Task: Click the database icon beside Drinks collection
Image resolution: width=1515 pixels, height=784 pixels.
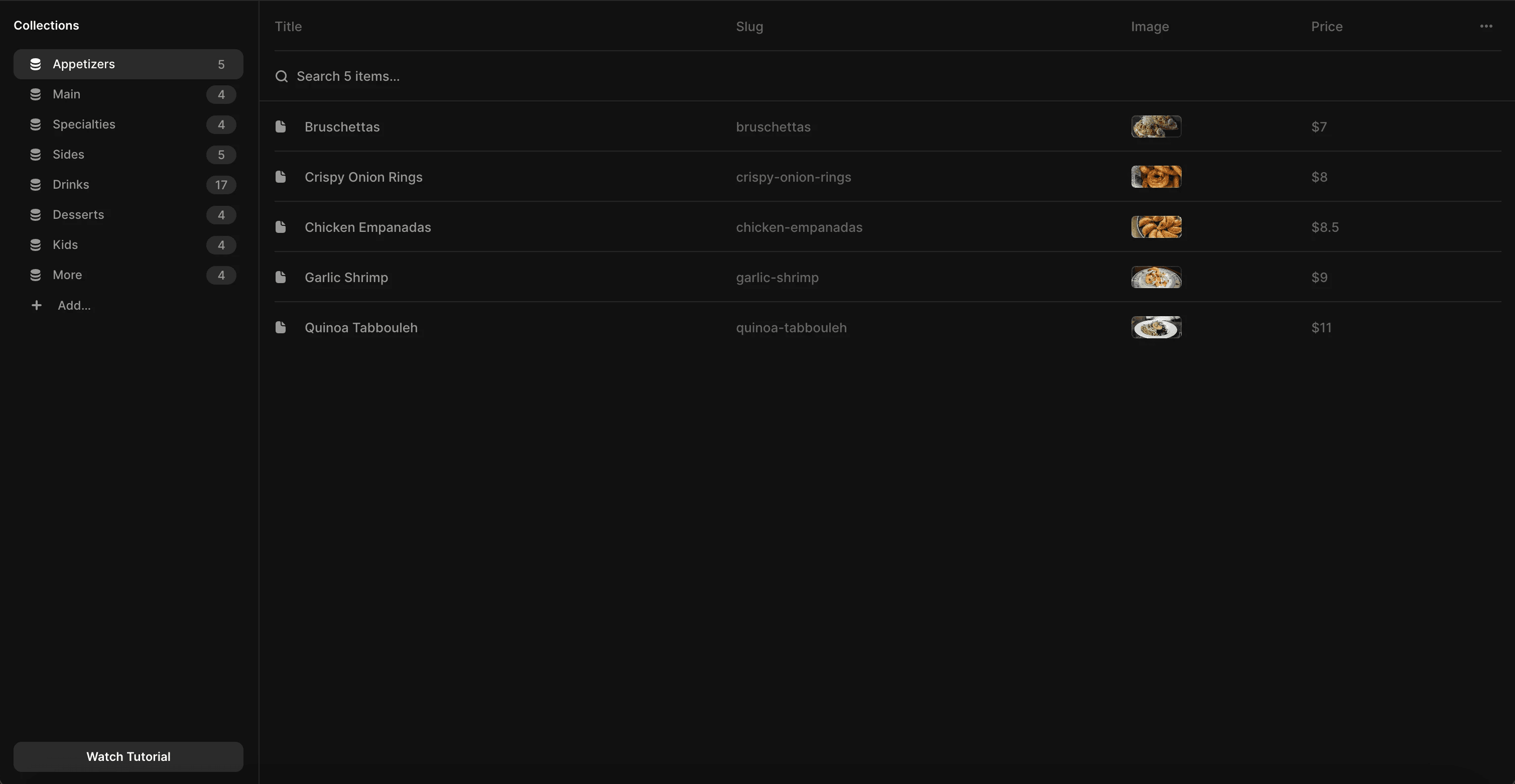Action: tap(35, 185)
